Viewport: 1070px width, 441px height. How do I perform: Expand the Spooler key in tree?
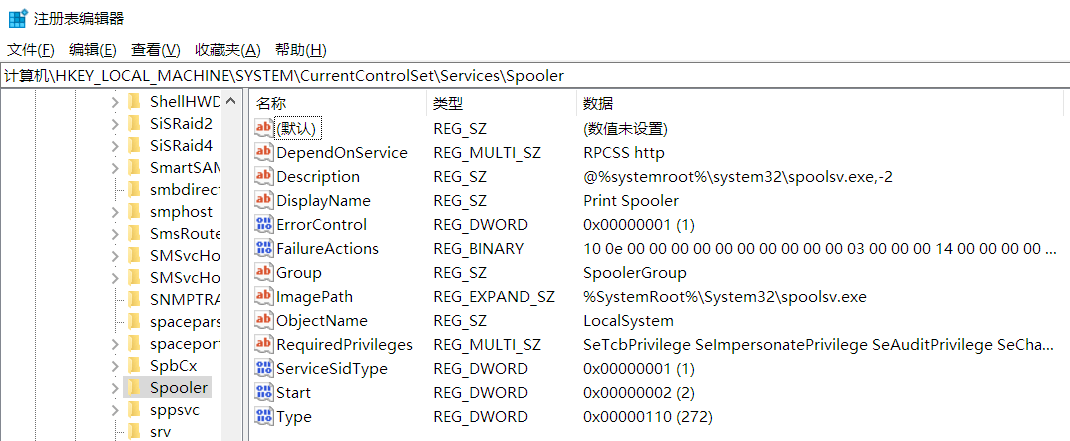point(114,388)
